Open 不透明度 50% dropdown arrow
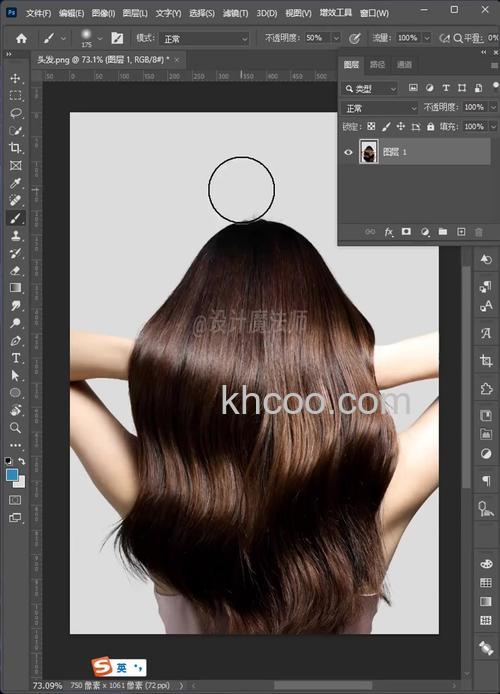This screenshot has width=500, height=694. (336, 39)
